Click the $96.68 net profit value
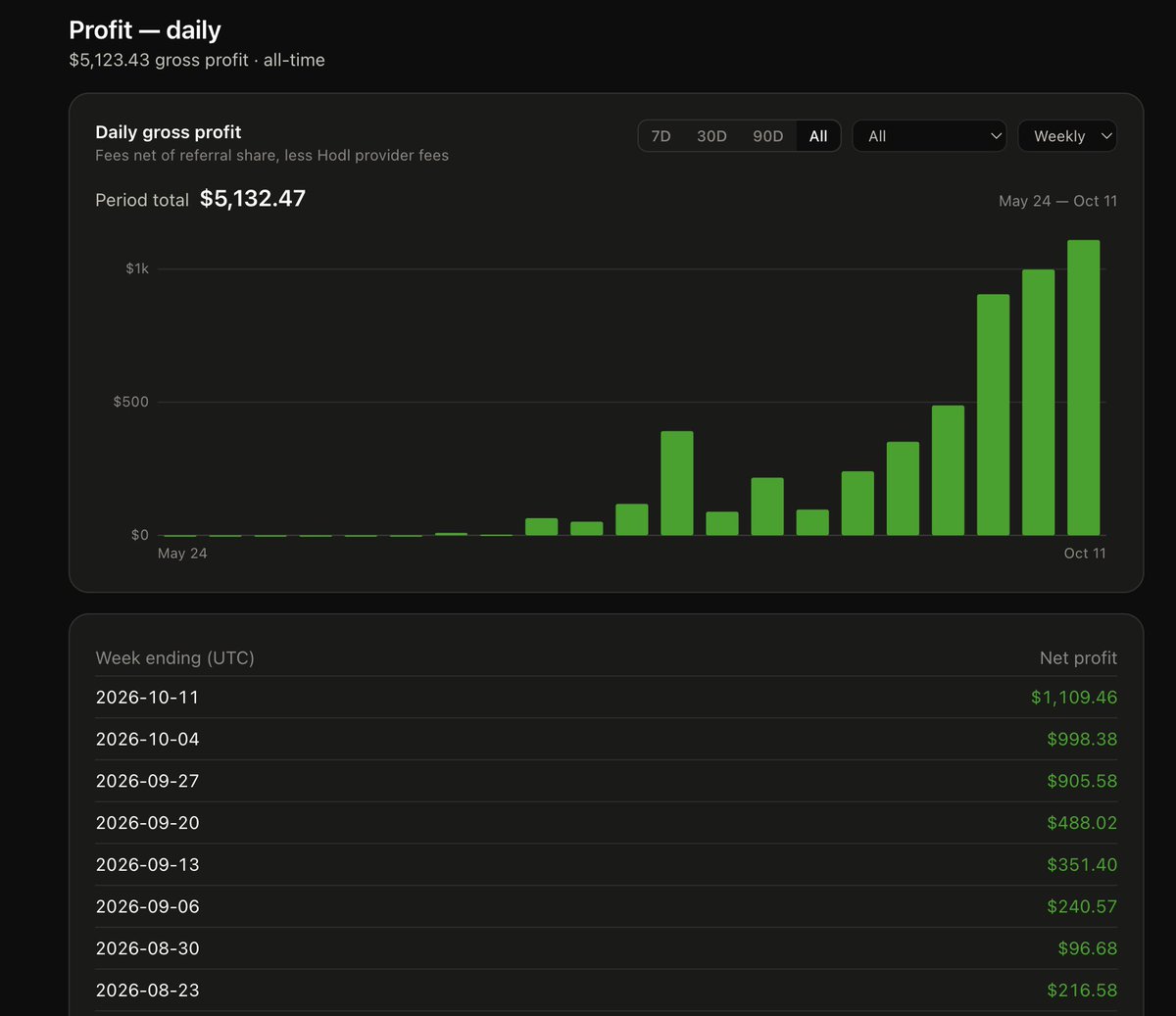The height and width of the screenshot is (1016, 1176). 1088,948
